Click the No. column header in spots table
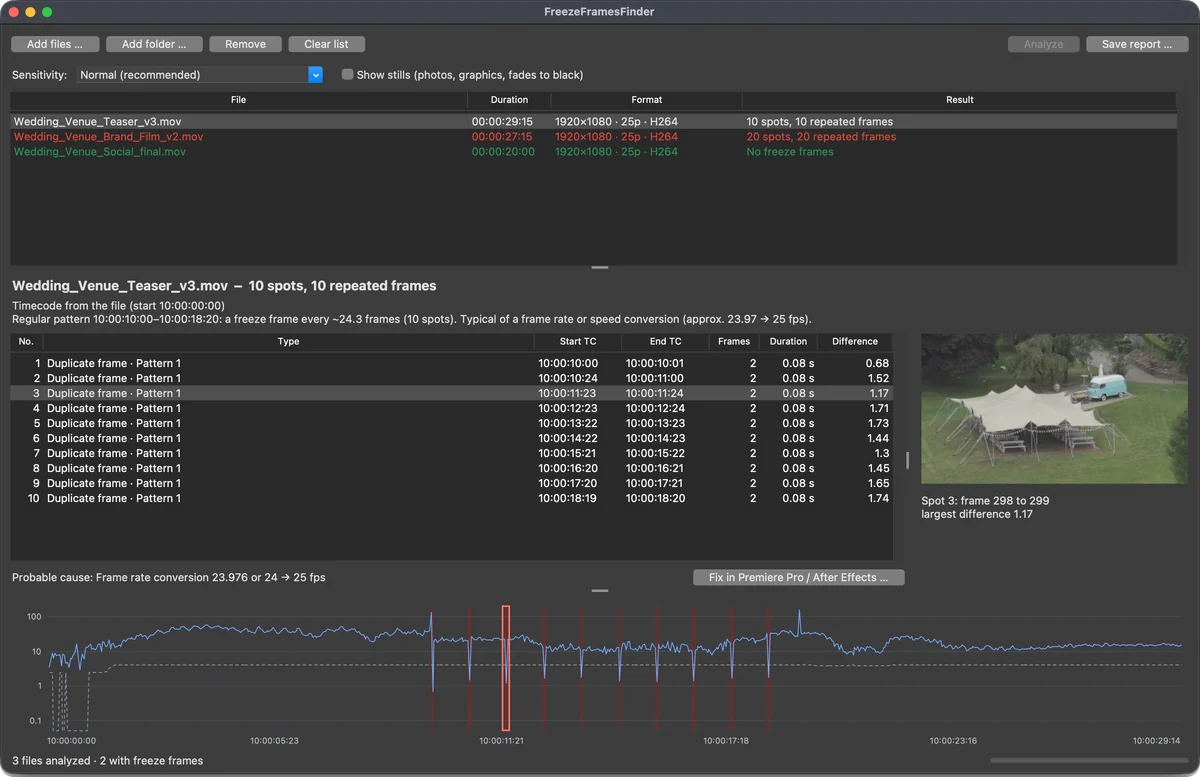Image resolution: width=1200 pixels, height=777 pixels. coord(26,342)
